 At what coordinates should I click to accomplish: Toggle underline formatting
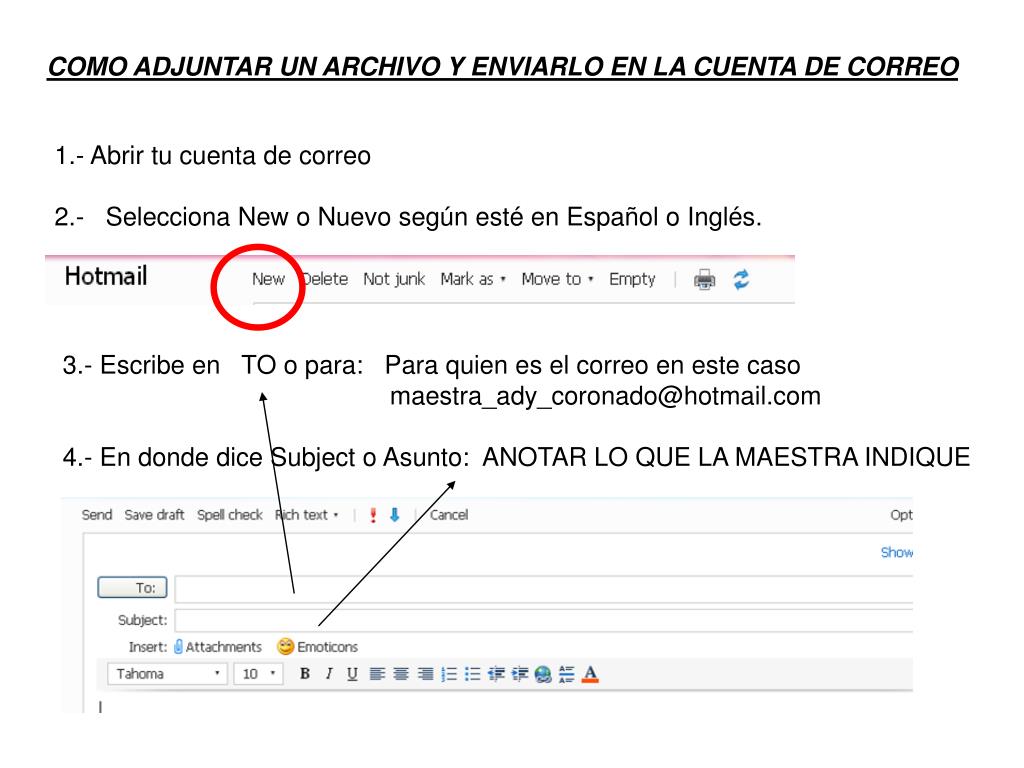352,673
